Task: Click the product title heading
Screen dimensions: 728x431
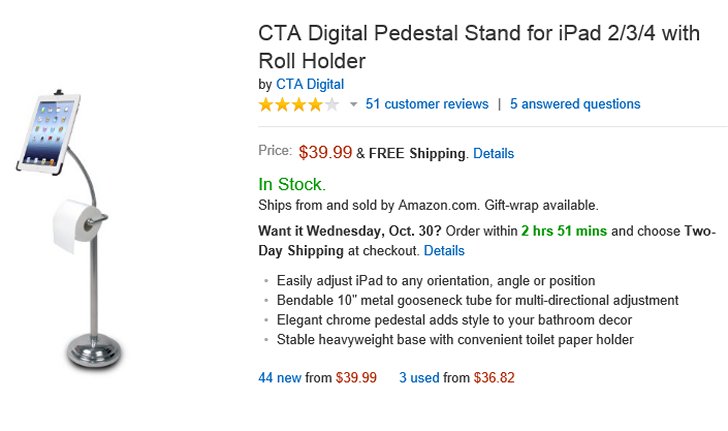Action: pos(479,47)
